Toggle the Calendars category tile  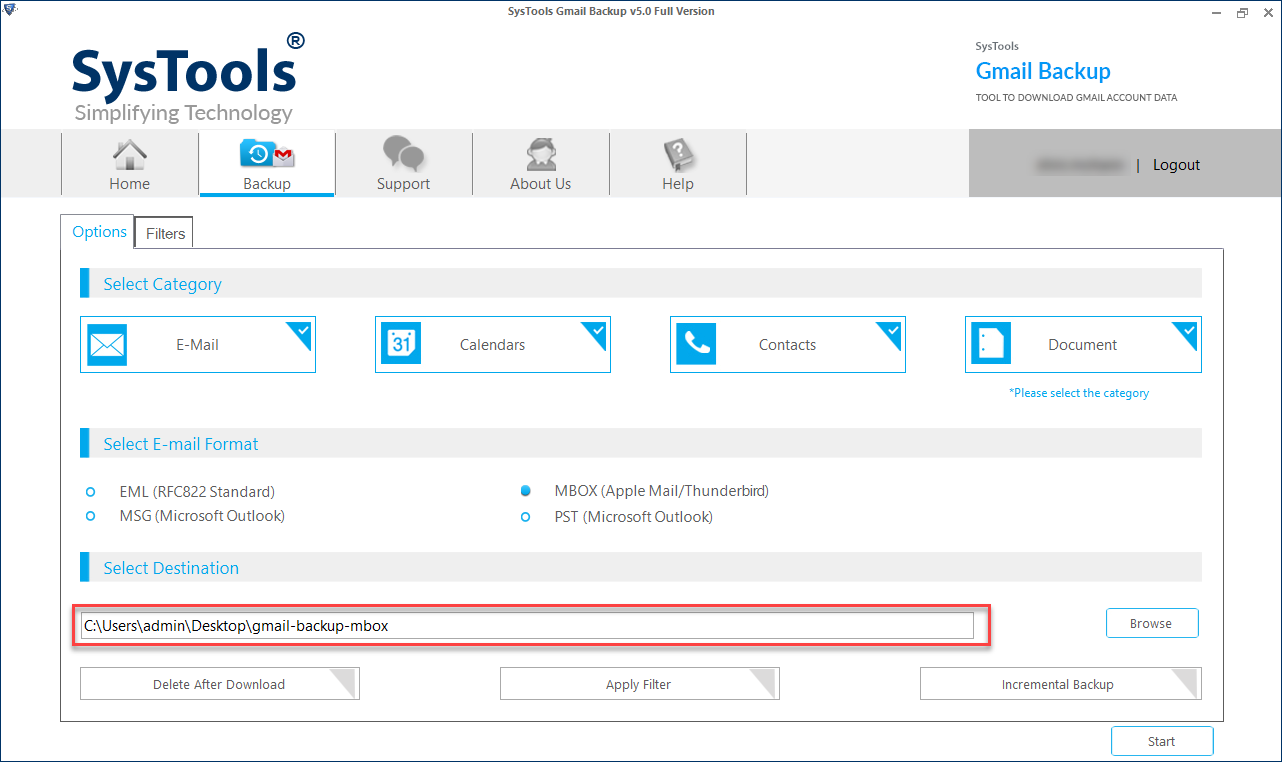click(x=493, y=345)
